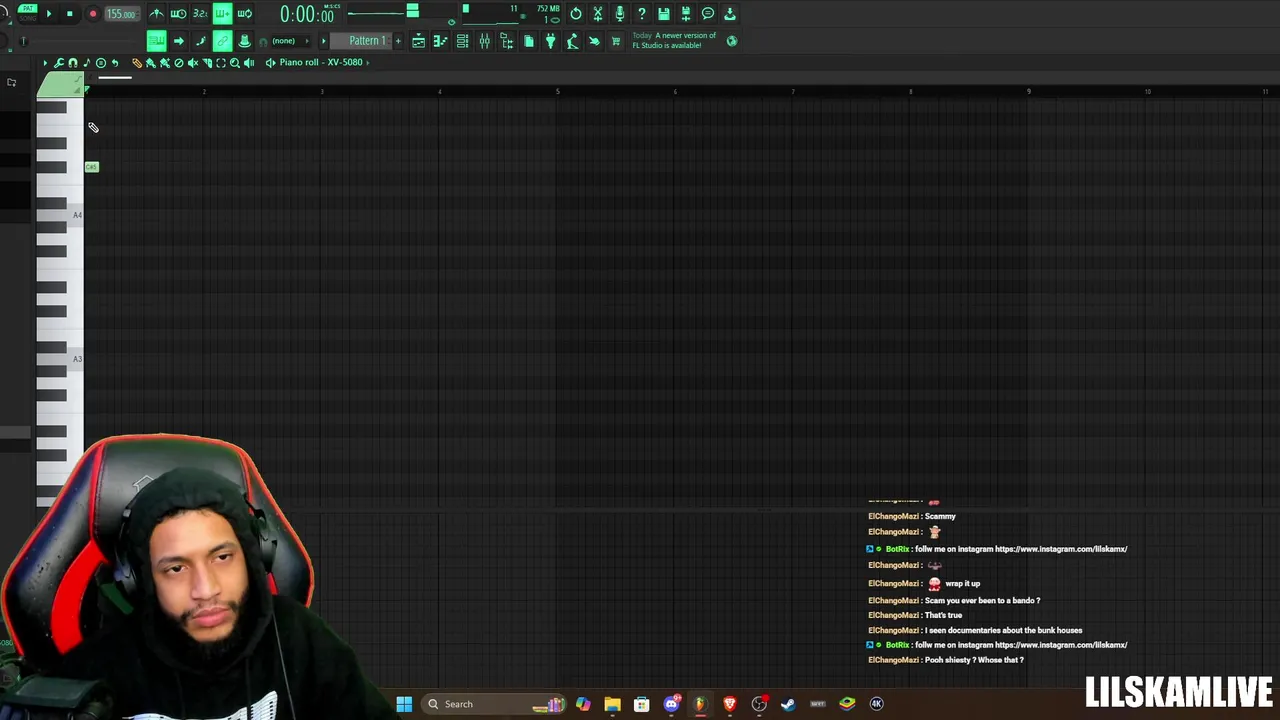The height and width of the screenshot is (720, 1280).
Task: Click the Play button in transport
Action: 49,14
